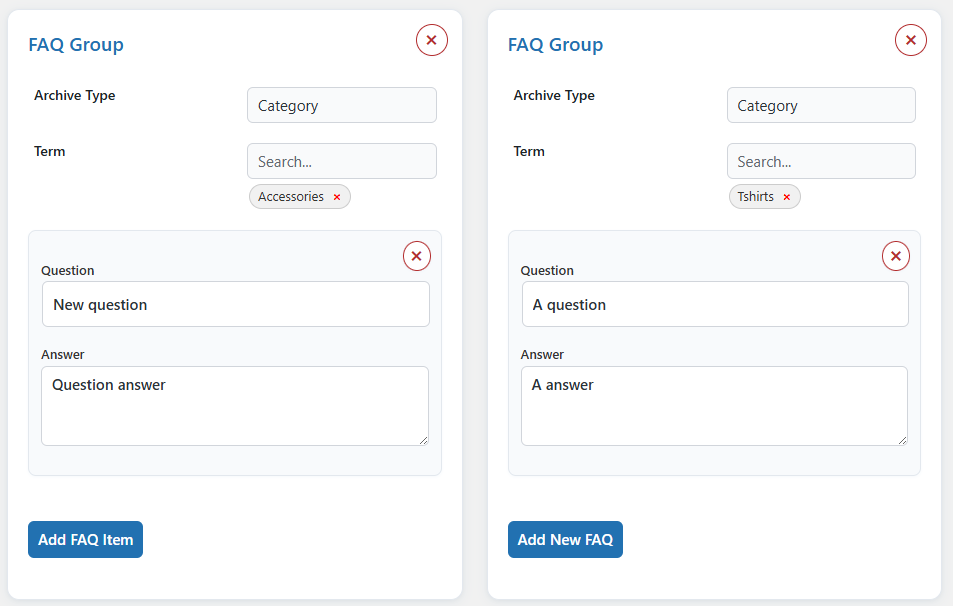Delete the 'New question' FAQ item
Image resolution: width=953 pixels, height=606 pixels.
417,256
